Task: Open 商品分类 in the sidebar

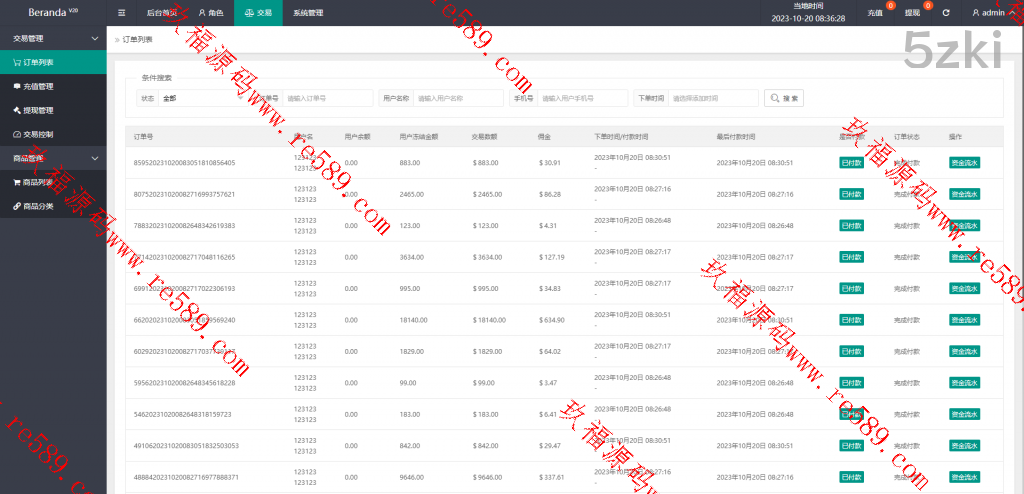Action: pyautogui.click(x=38, y=206)
